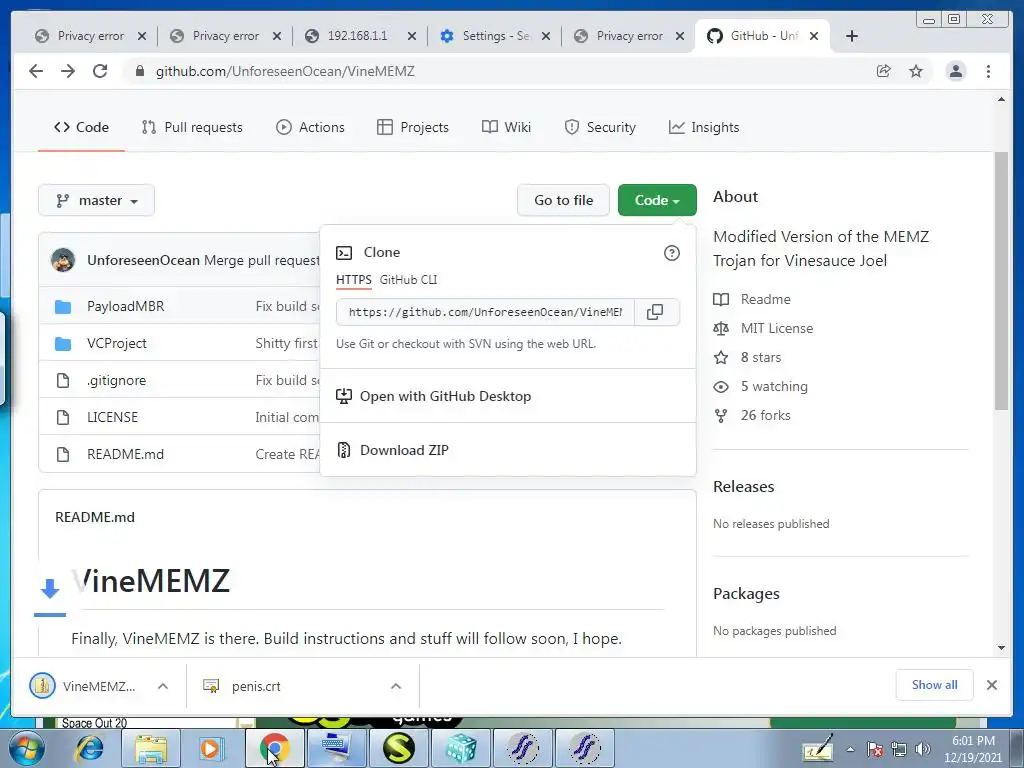The width and height of the screenshot is (1024, 768).
Task: Expand penis.crt download options chevron
Action: coord(396,686)
